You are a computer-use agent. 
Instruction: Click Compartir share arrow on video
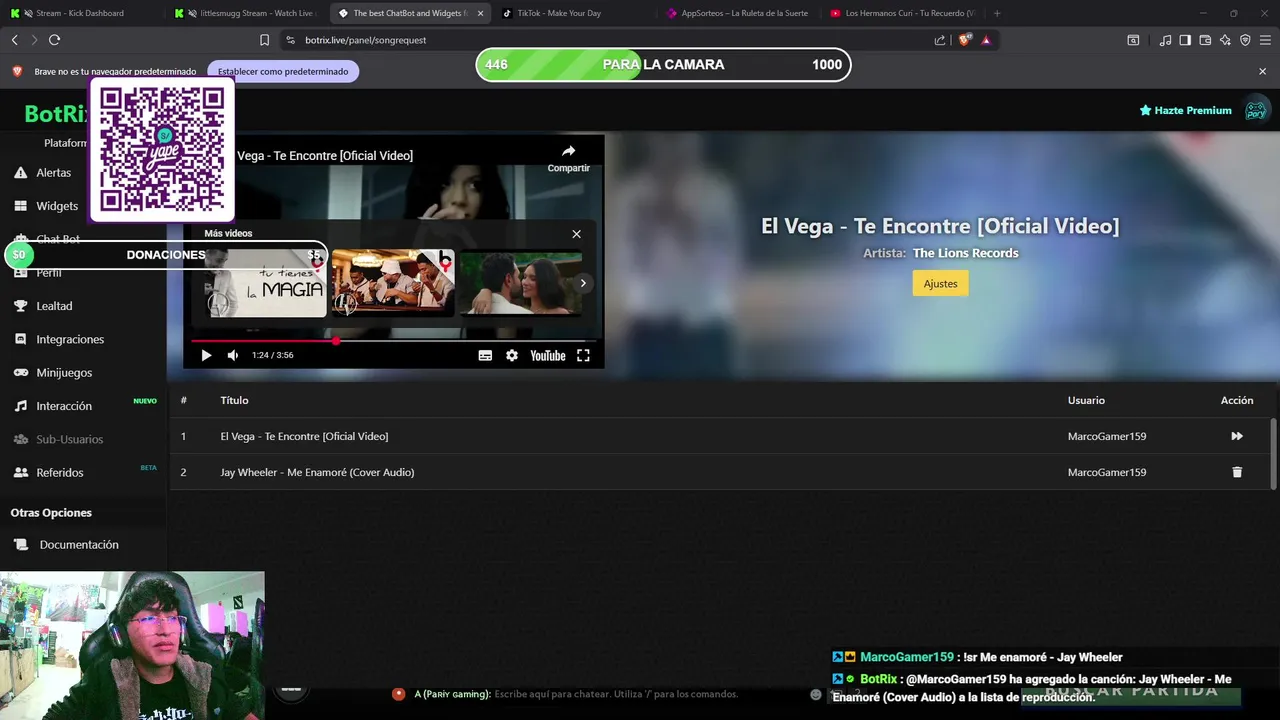pyautogui.click(x=568, y=157)
